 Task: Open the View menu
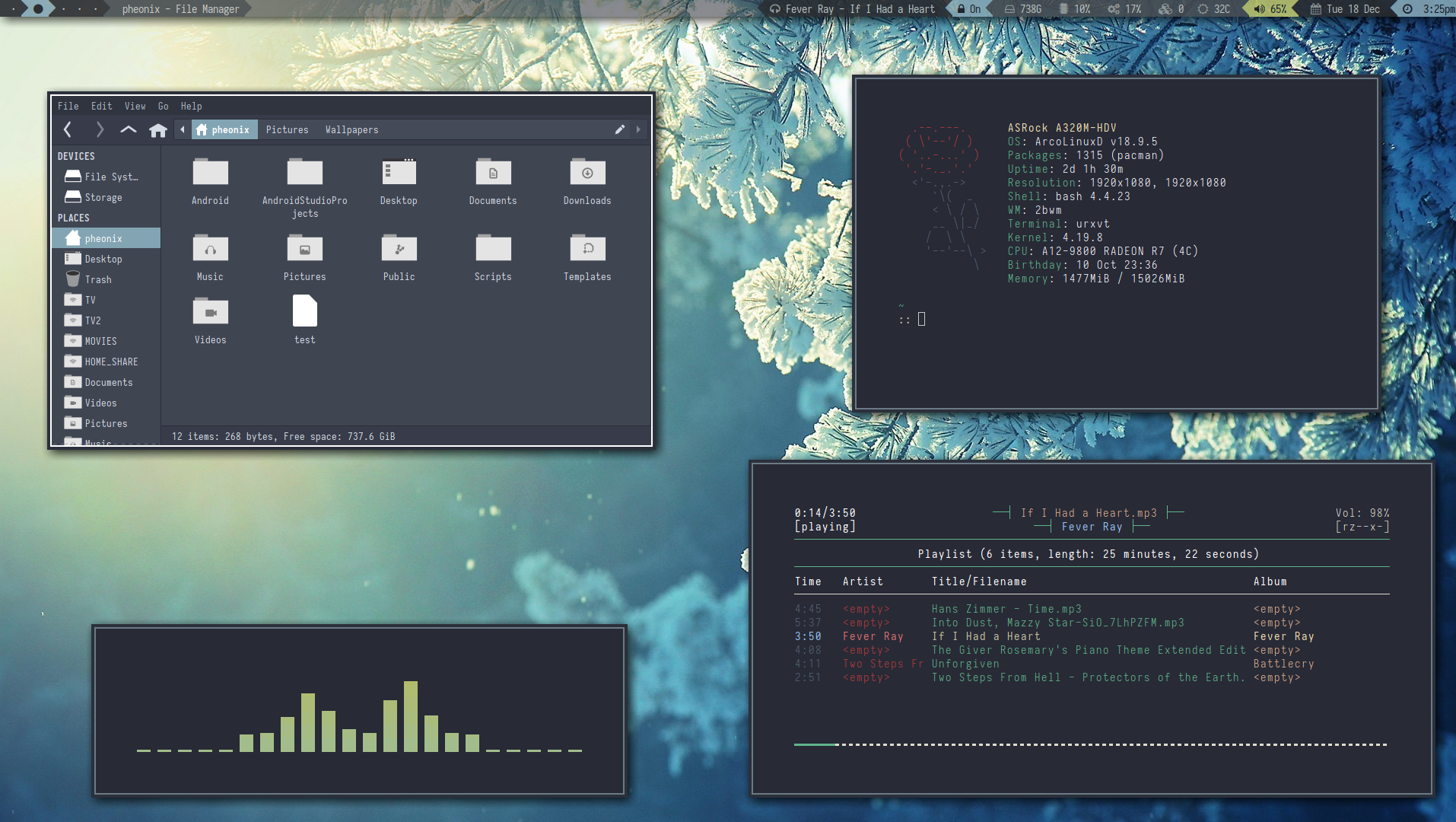click(x=135, y=107)
